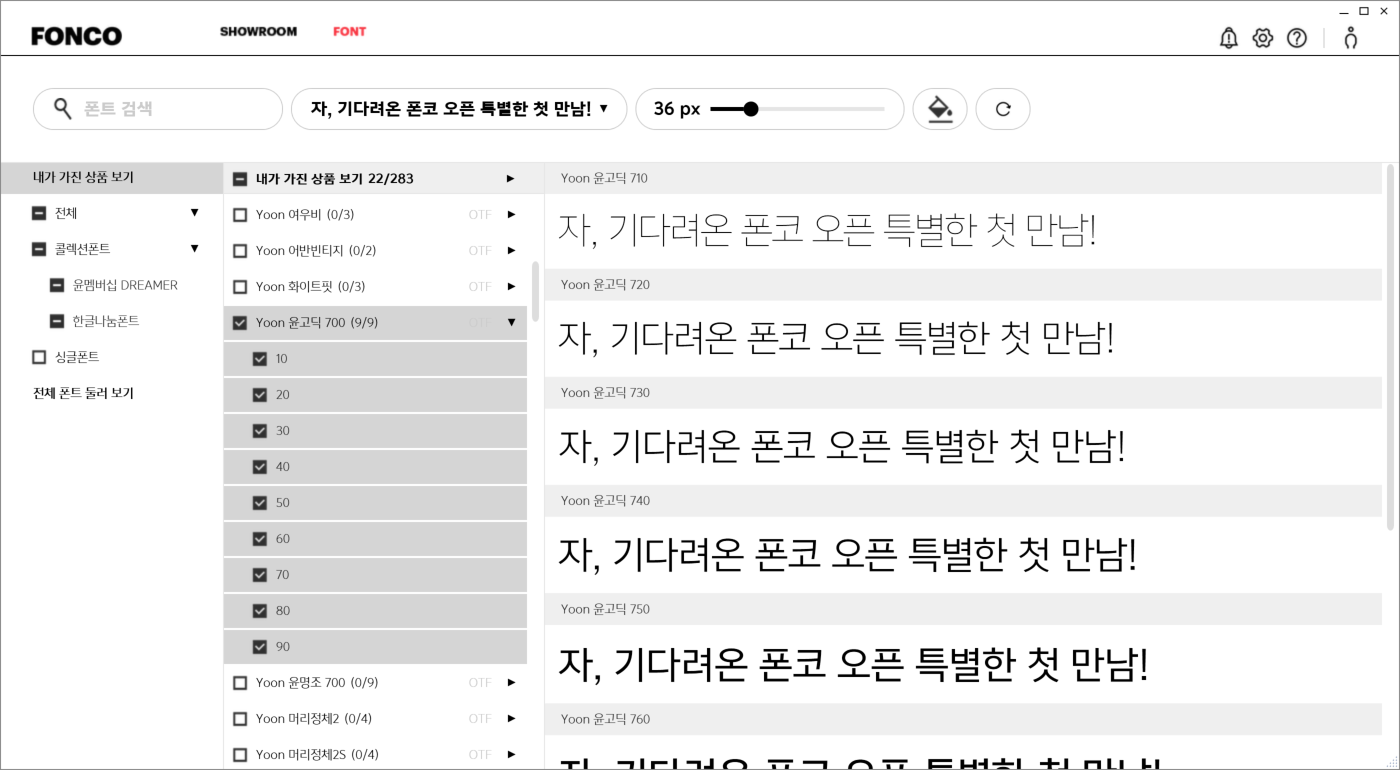This screenshot has width=1400, height=770.
Task: Toggle the 한글나눔폰트 checkbox
Action: (57, 321)
